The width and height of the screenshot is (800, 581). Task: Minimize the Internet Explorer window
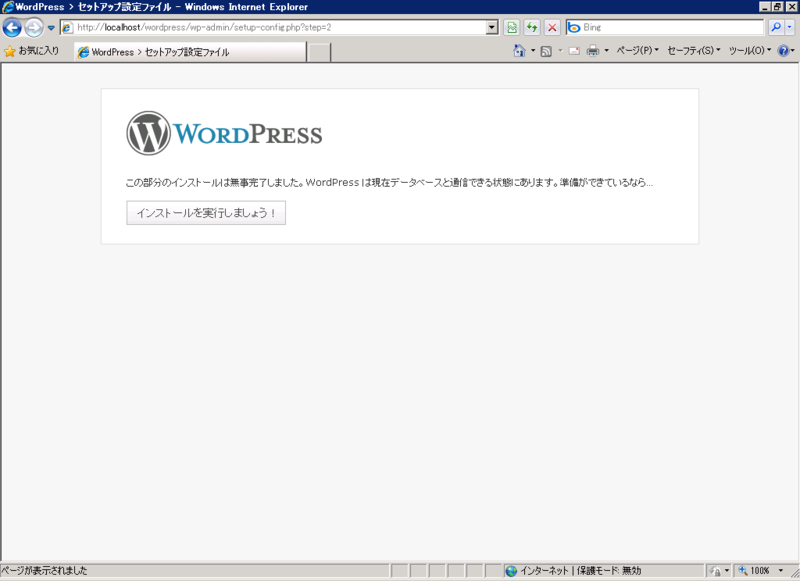coord(765,7)
